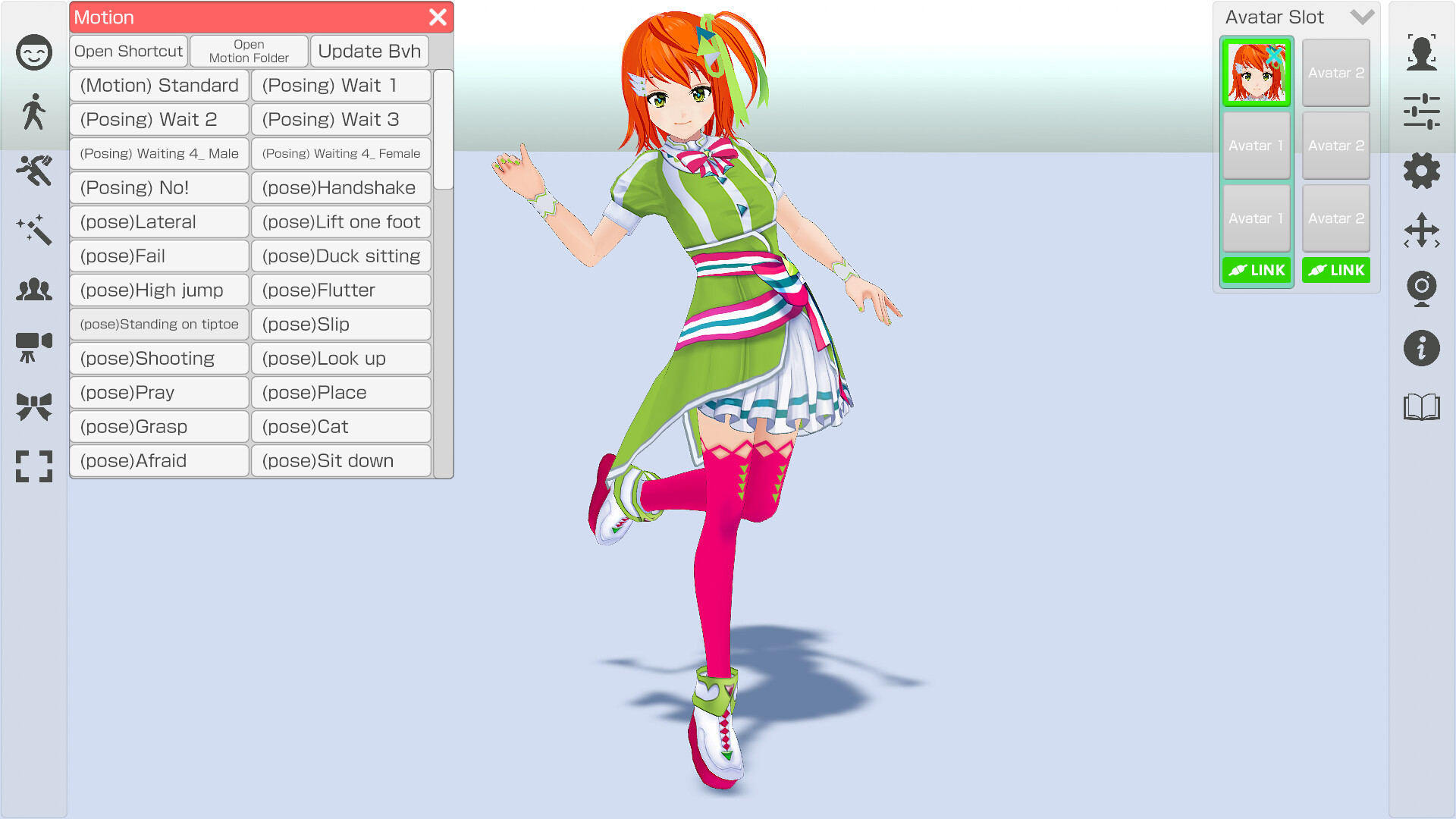Viewport: 1456px width, 819px height.
Task: Open the webcam tracking icon
Action: click(1423, 289)
